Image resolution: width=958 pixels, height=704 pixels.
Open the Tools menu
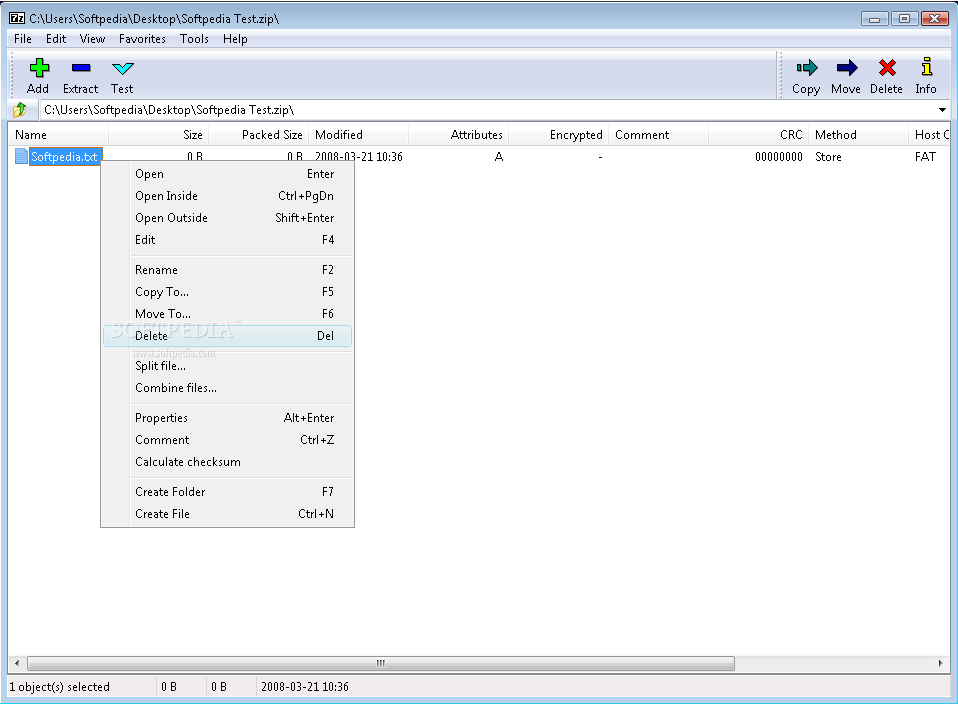coord(194,39)
